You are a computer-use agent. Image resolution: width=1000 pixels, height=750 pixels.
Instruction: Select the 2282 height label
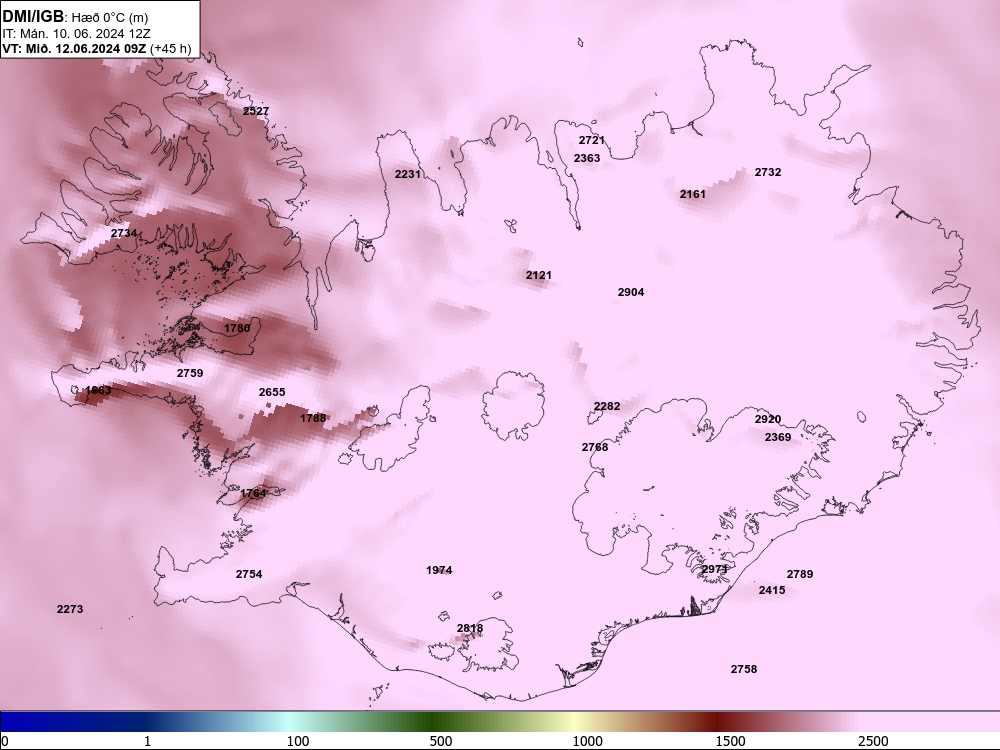[607, 406]
